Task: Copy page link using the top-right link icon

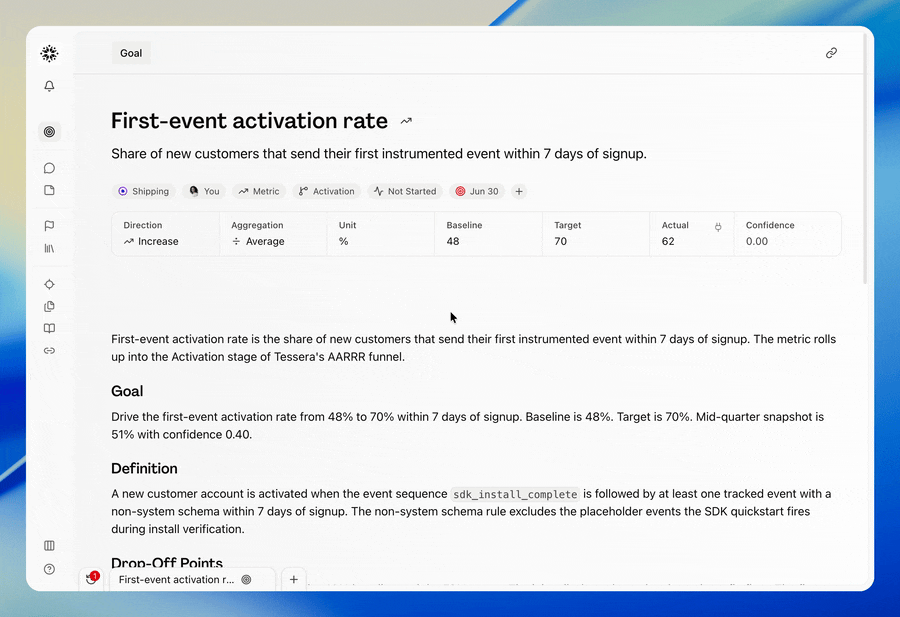Action: (831, 53)
